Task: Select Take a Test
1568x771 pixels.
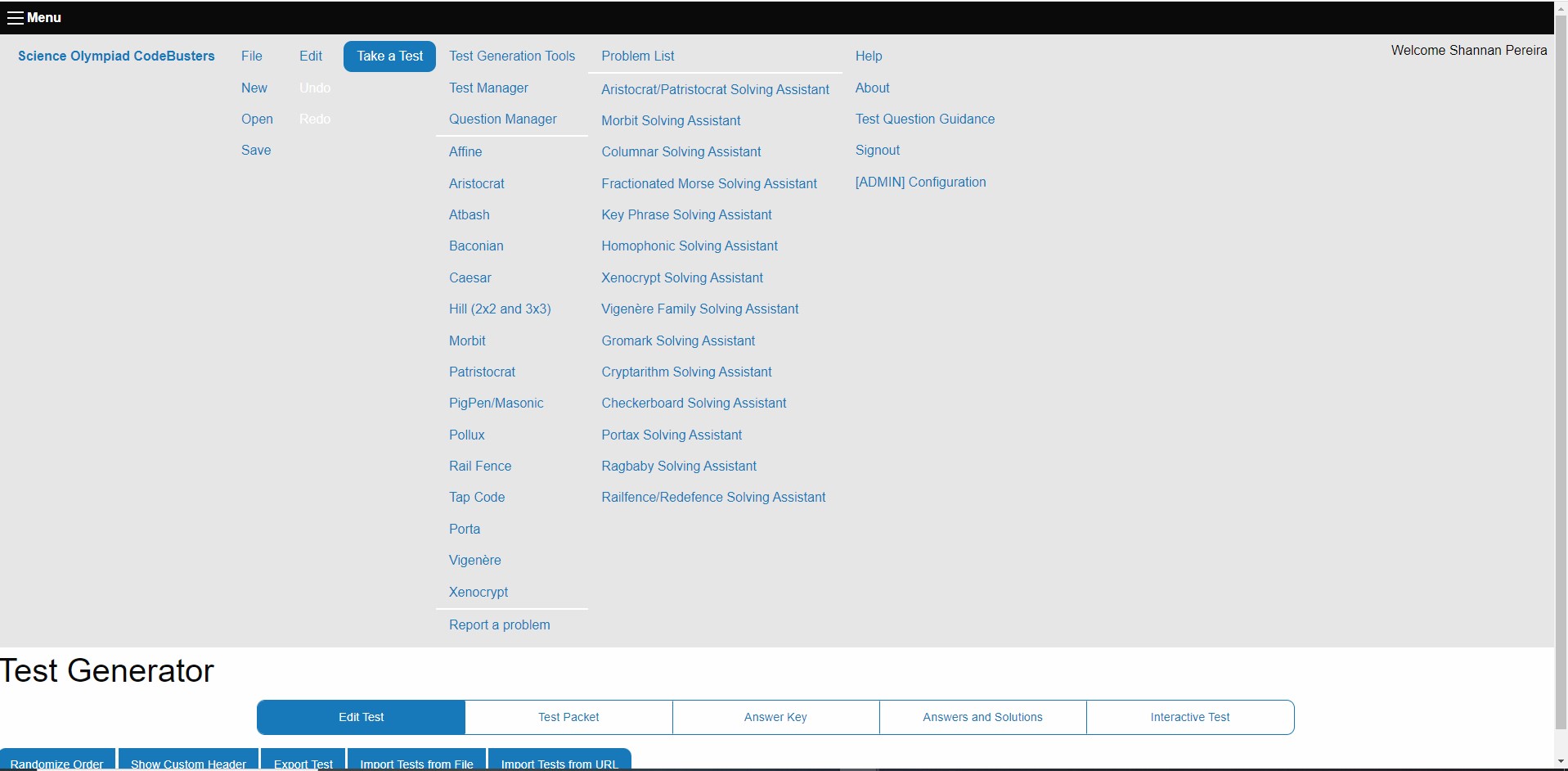Action: coord(390,56)
